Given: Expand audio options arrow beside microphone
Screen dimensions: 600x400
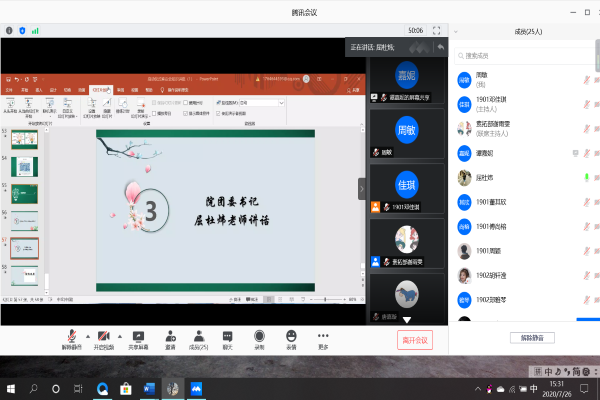Looking at the screenshot, I should point(87,336).
